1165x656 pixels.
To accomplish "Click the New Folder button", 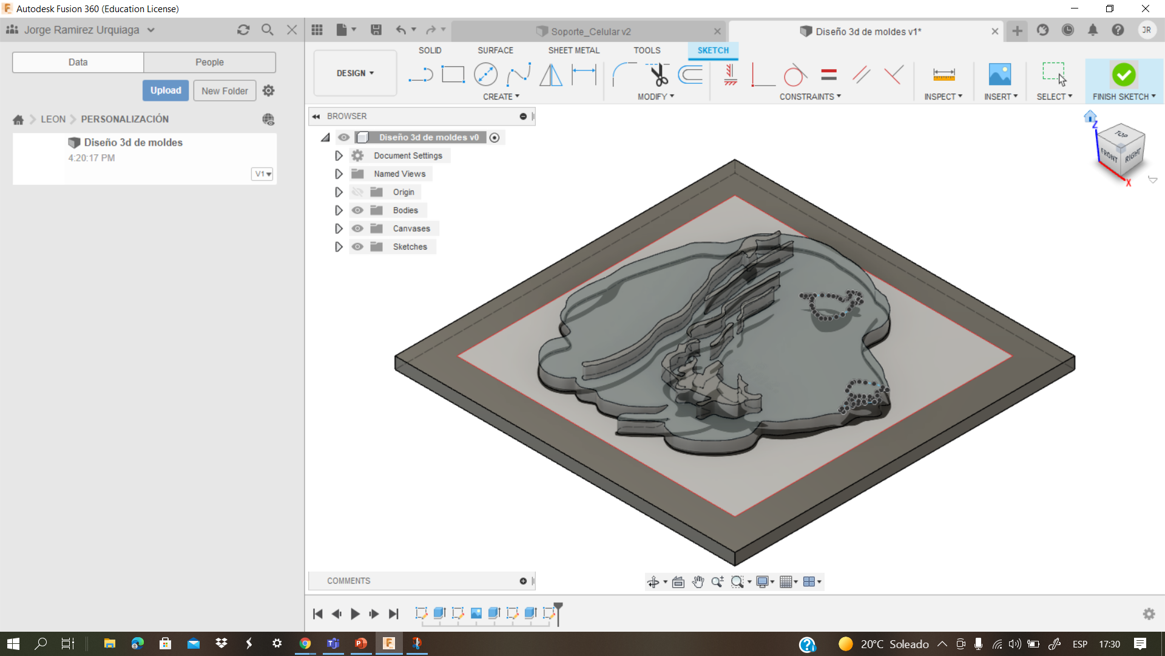I will [224, 91].
